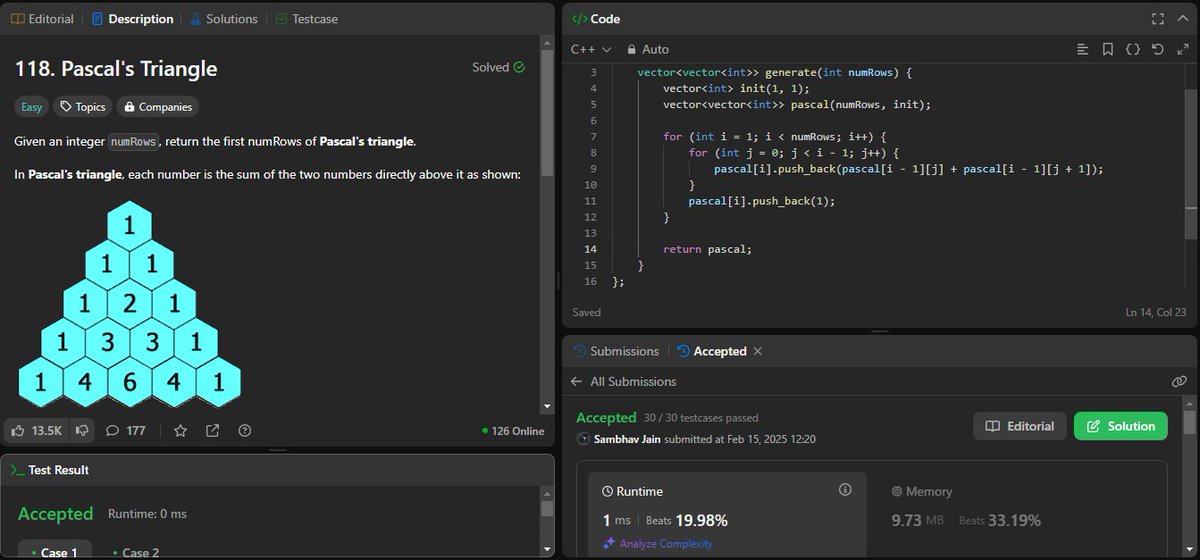This screenshot has height=560, width=1200.
Task: Click the curly braces snippet icon
Action: click(1133, 49)
